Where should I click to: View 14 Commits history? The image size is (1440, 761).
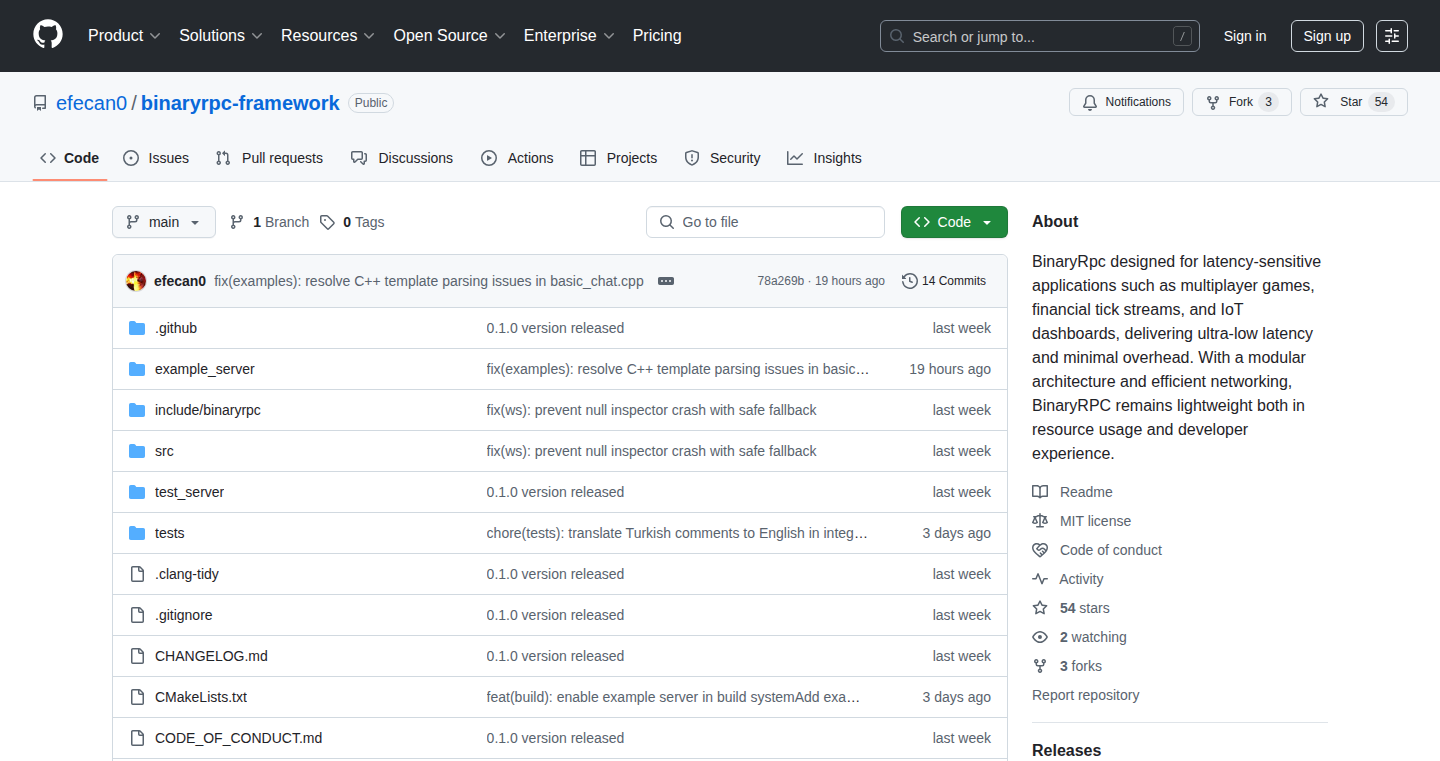(x=944, y=281)
